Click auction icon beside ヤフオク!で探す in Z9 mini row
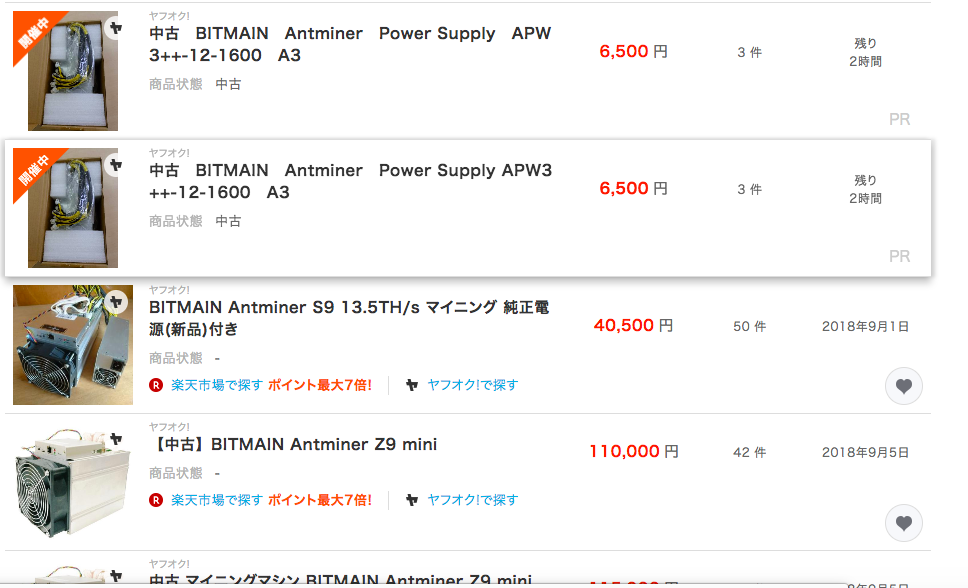Screen dimensions: 968x588 click(412, 500)
